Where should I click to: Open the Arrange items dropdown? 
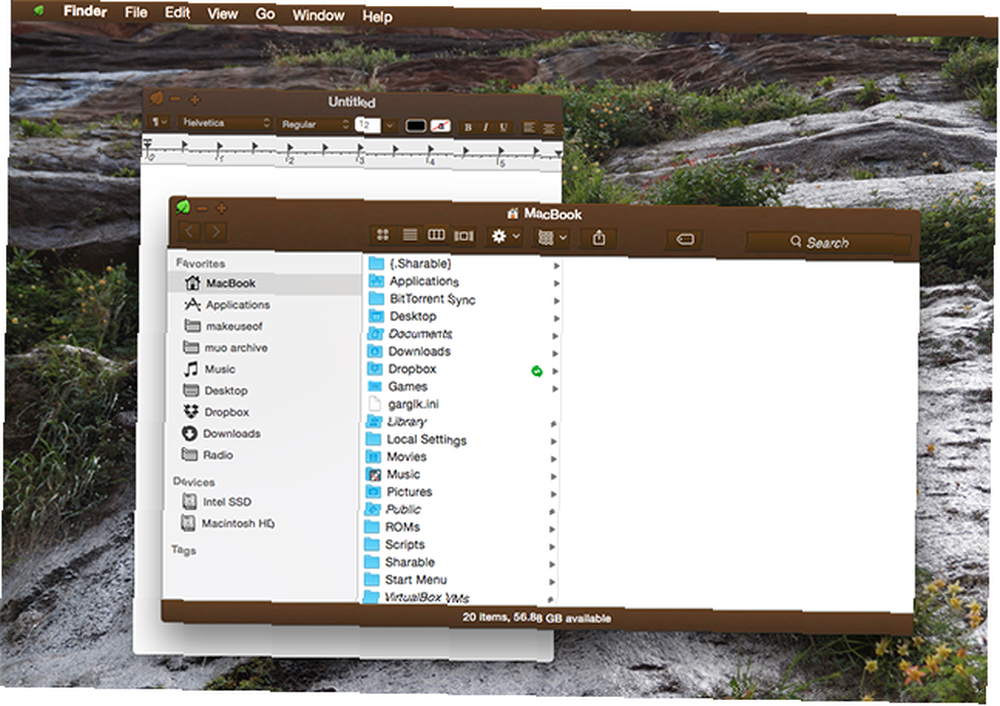coord(552,238)
